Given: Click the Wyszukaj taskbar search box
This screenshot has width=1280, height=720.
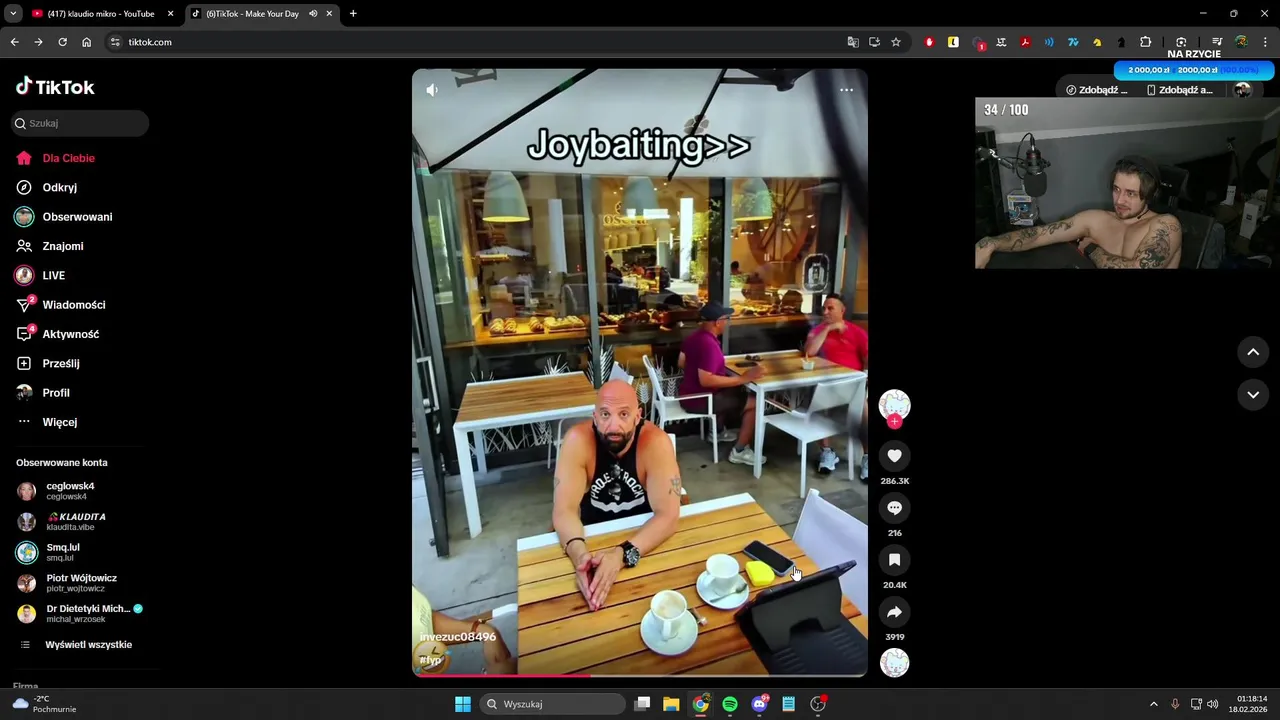Looking at the screenshot, I should [552, 704].
